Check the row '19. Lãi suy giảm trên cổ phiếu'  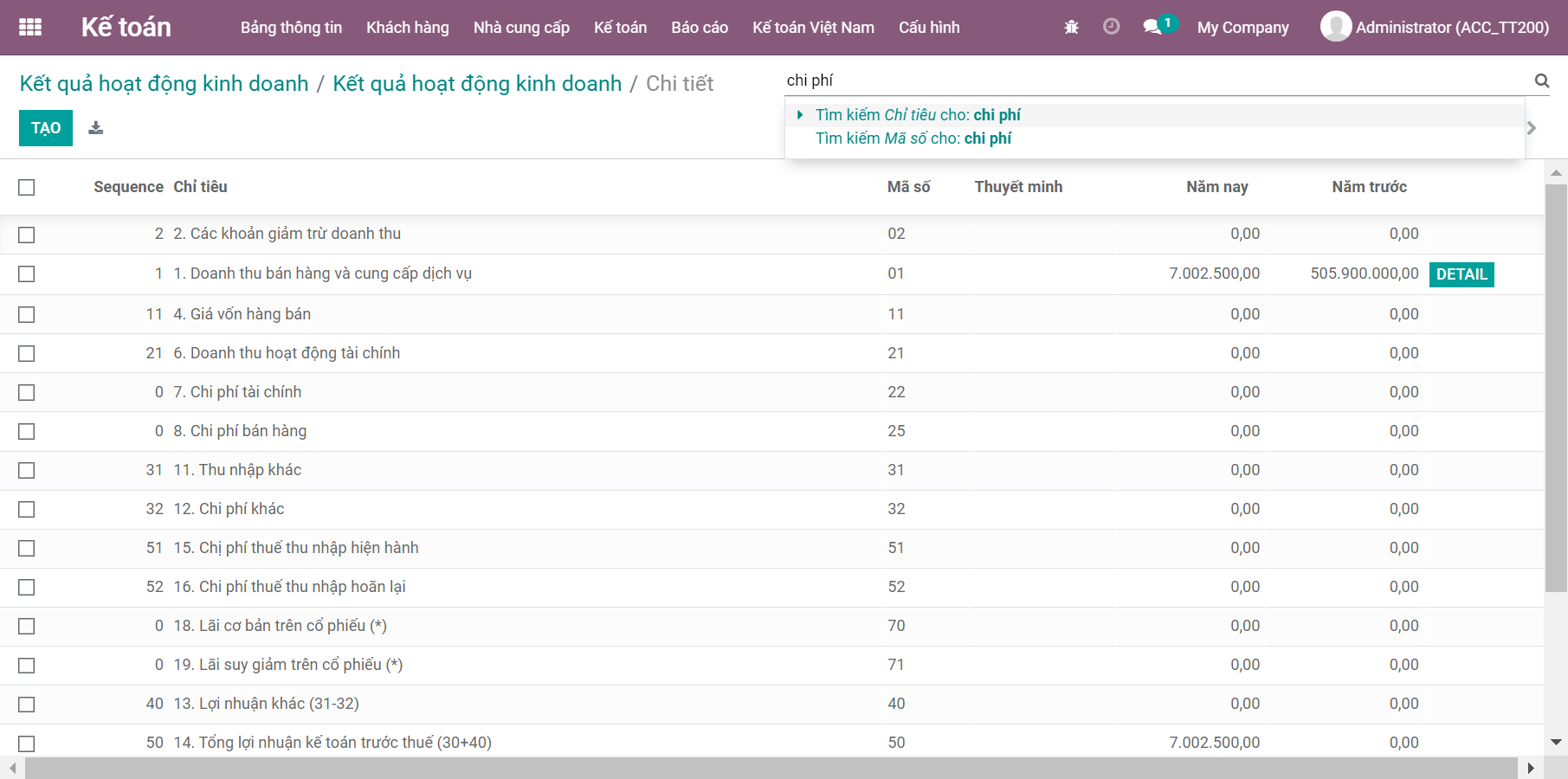[27, 666]
